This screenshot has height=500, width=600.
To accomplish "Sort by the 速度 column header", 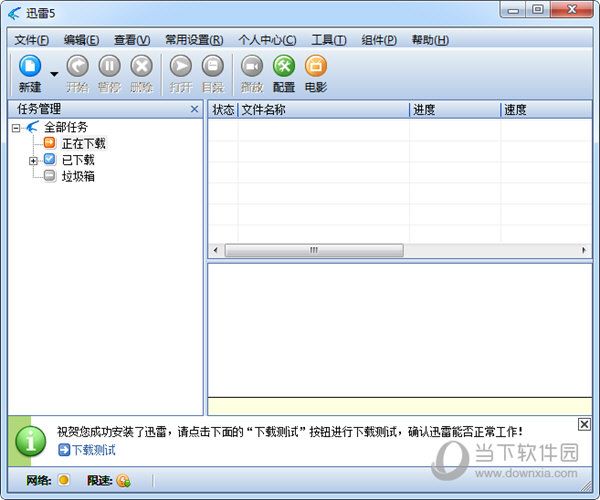I will [x=546, y=110].
